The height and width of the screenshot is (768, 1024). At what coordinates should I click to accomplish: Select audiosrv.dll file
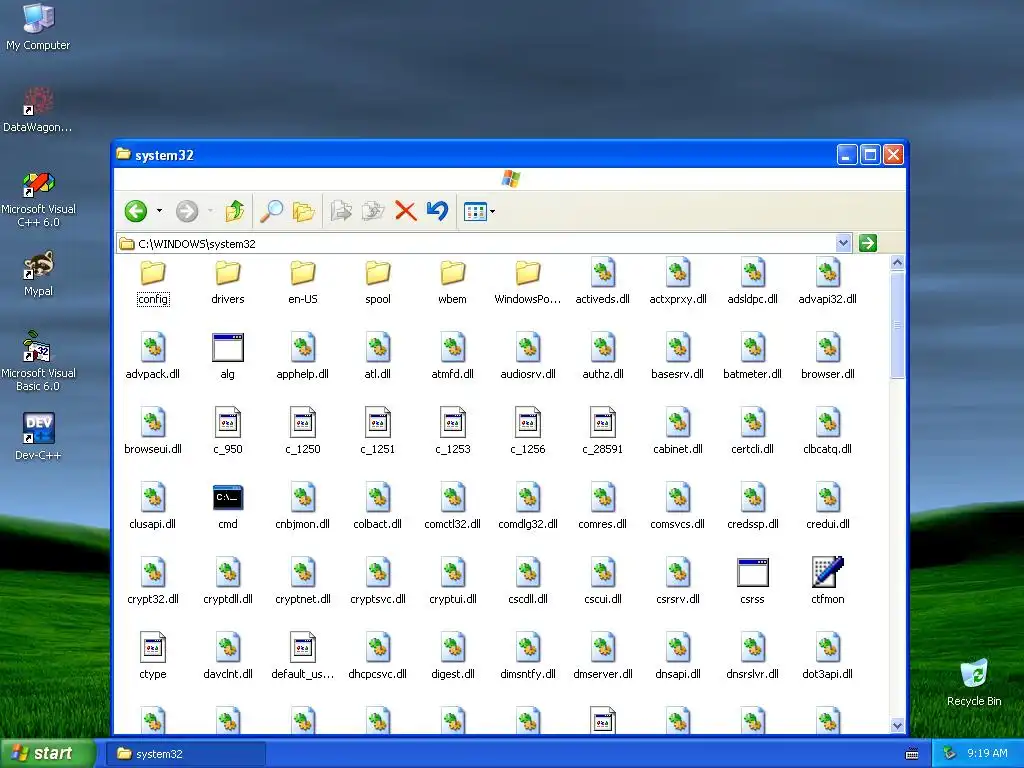pyautogui.click(x=528, y=357)
